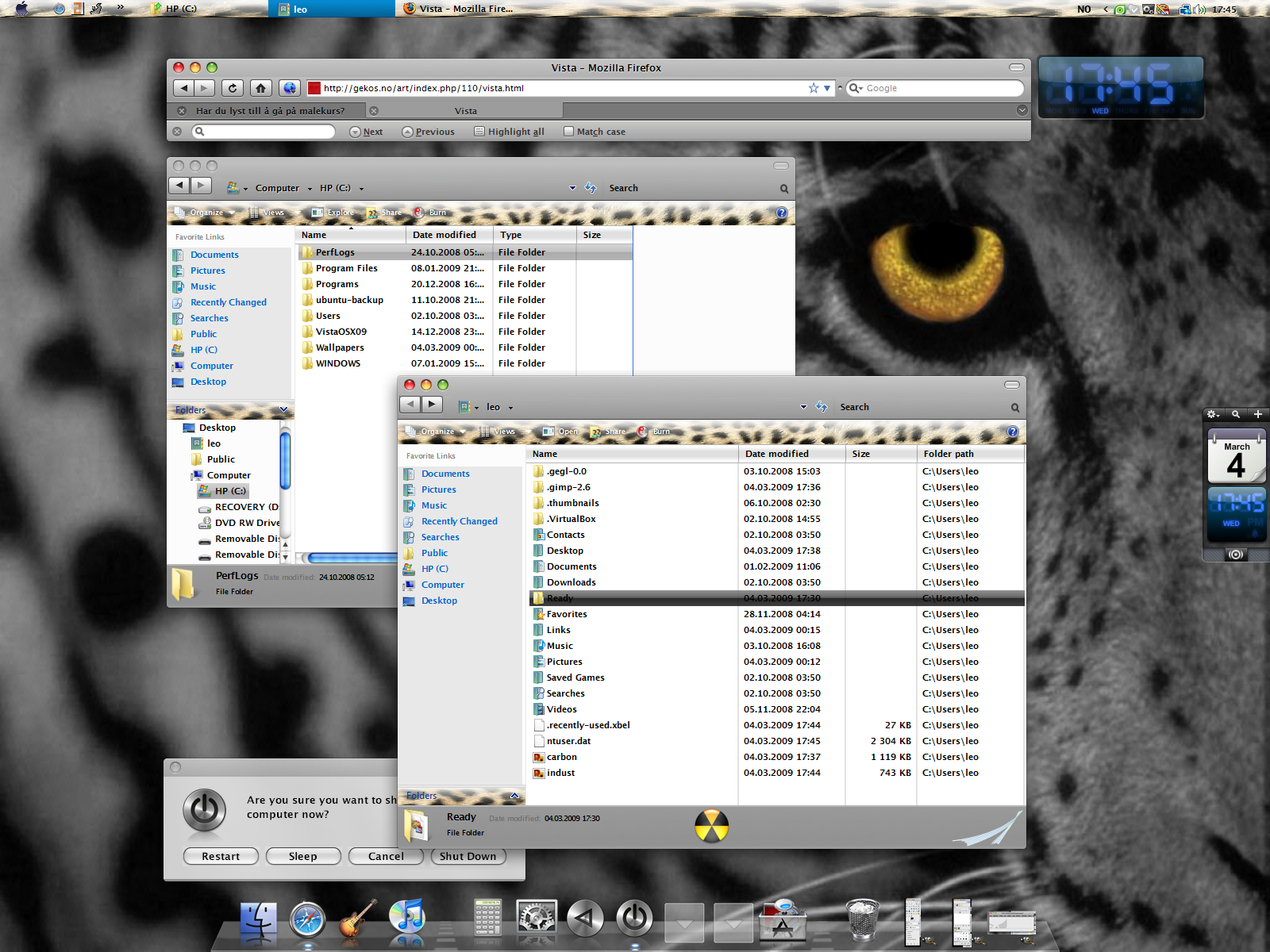
Task: Expand Folders pane in leo window
Action: (x=514, y=795)
